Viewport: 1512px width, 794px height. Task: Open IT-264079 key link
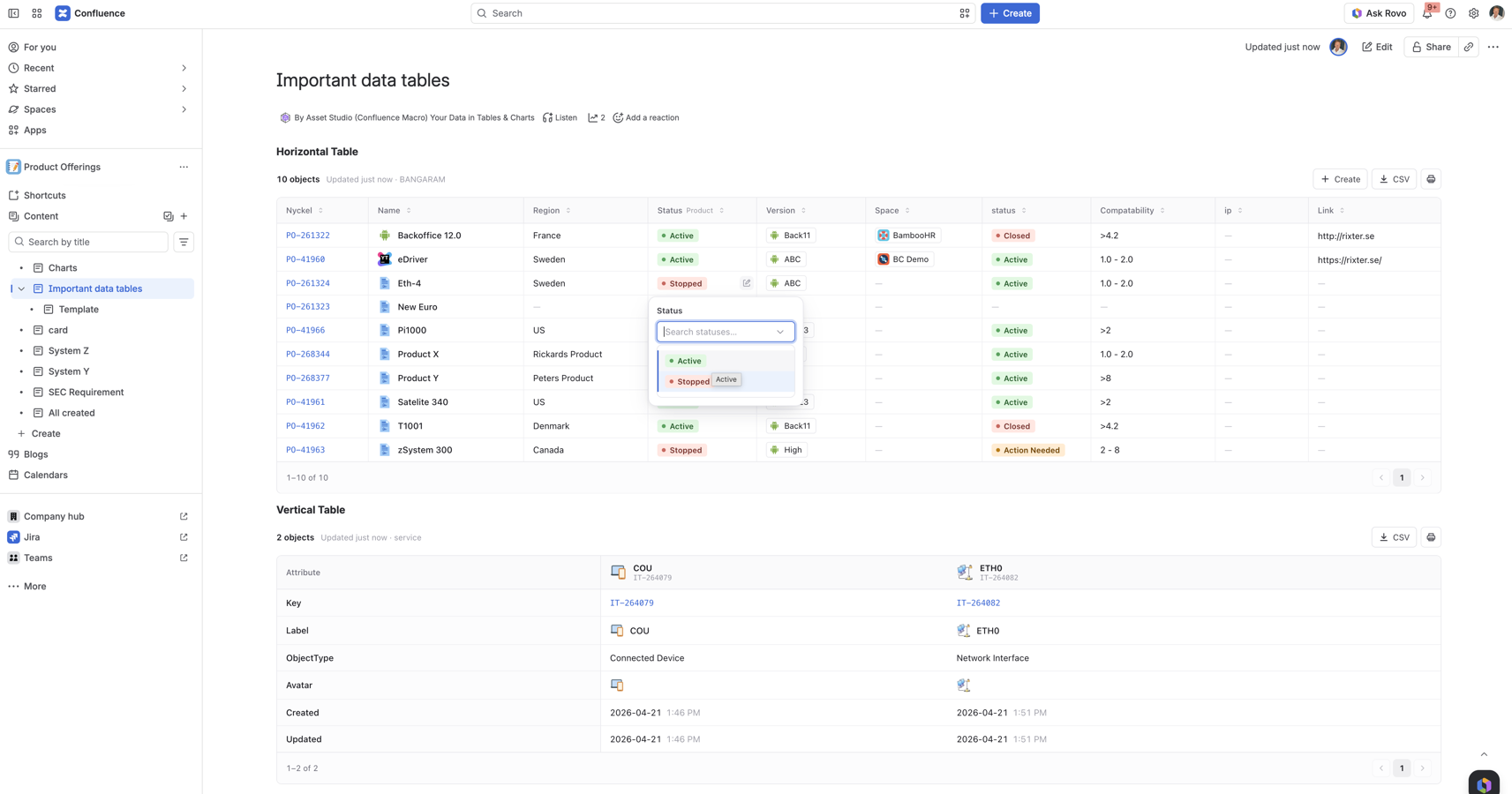click(x=632, y=603)
